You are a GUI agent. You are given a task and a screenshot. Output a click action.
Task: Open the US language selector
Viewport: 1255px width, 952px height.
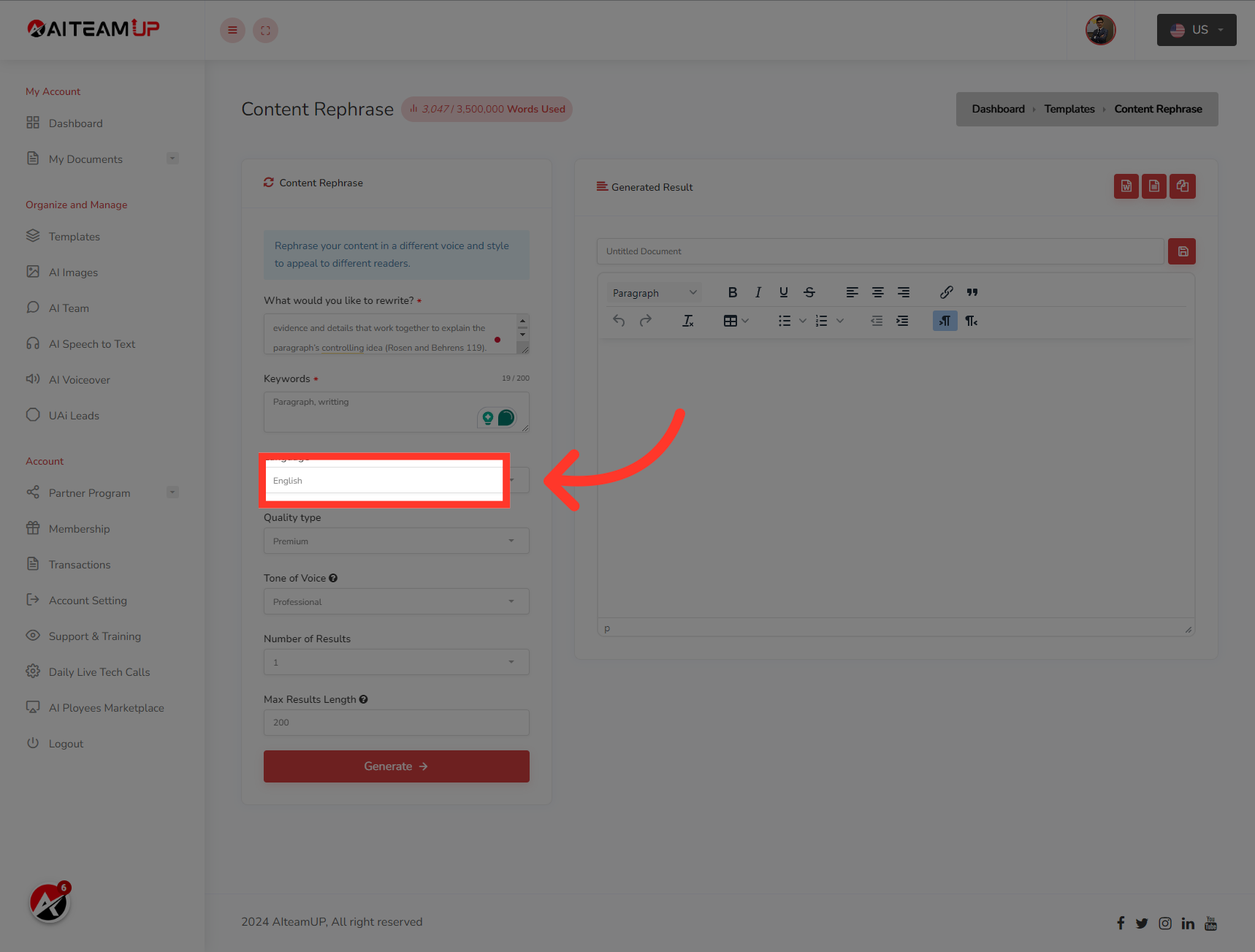pyautogui.click(x=1196, y=30)
